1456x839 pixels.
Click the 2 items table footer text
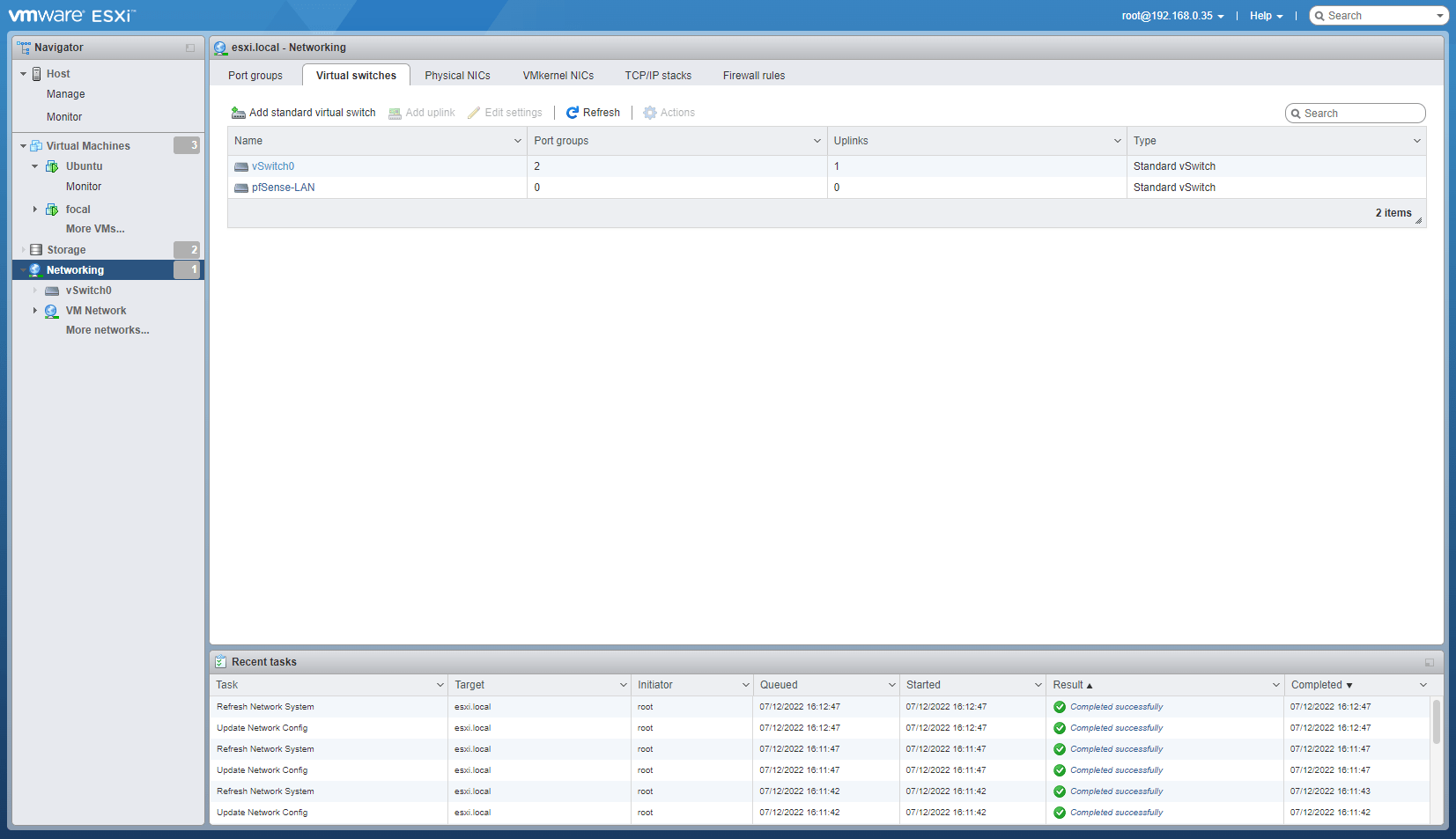pyautogui.click(x=1393, y=213)
